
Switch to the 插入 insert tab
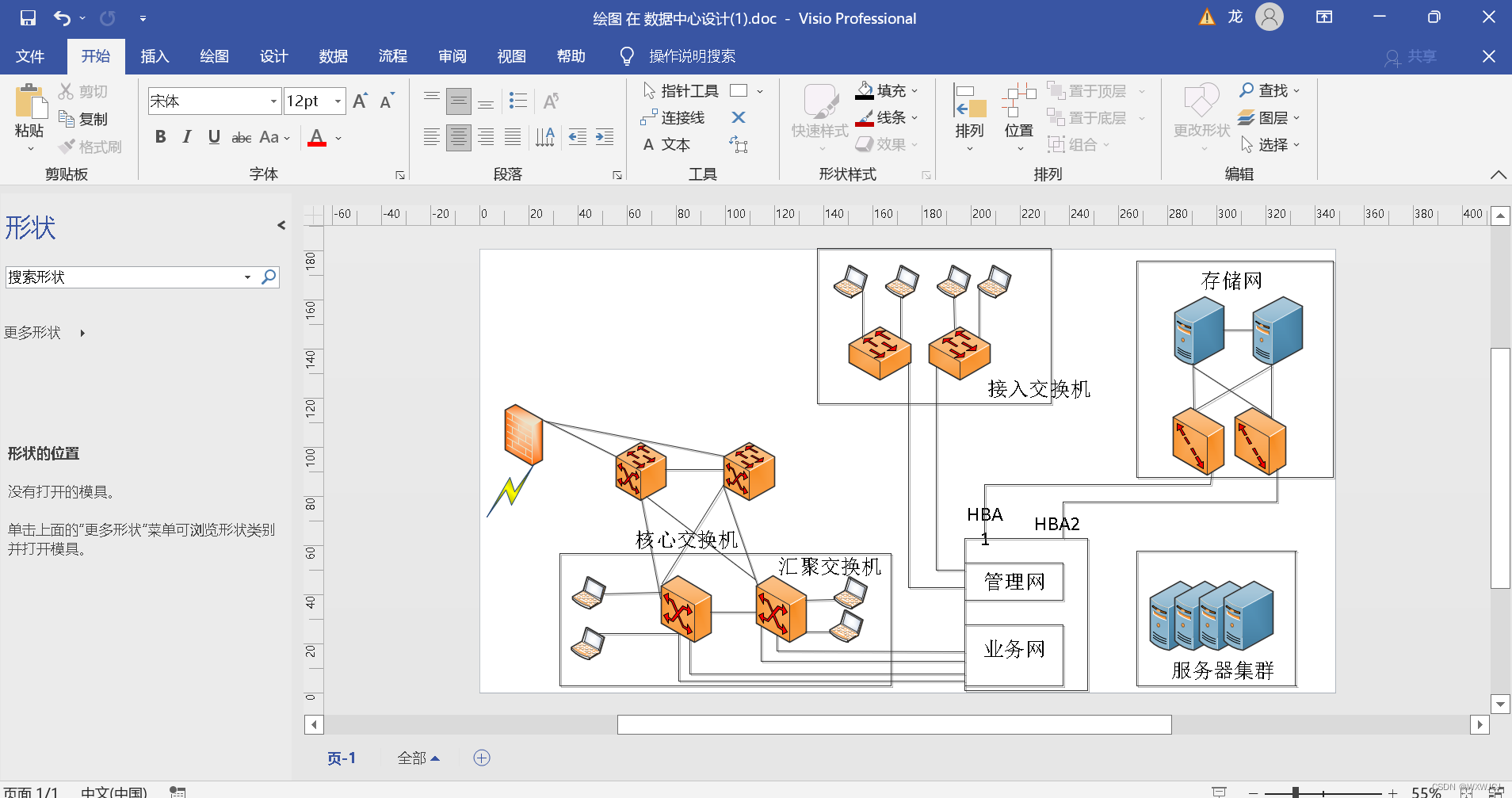[x=155, y=56]
